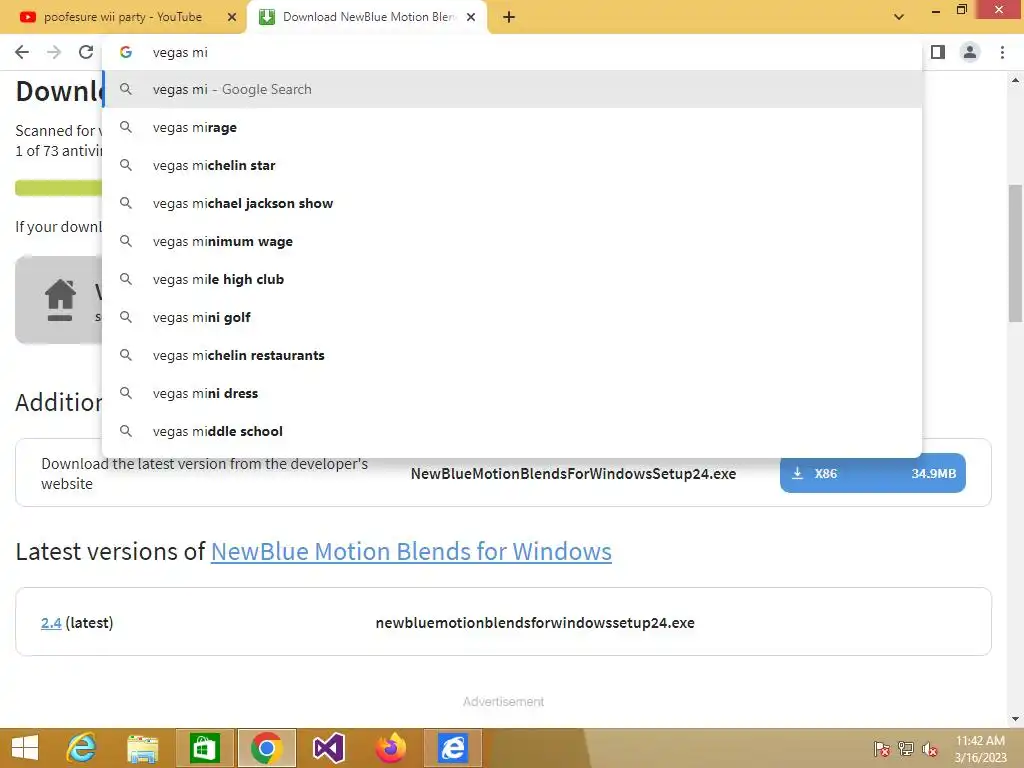The height and width of the screenshot is (768, 1024).
Task: Open File Explorer from the taskbar
Action: [142, 748]
